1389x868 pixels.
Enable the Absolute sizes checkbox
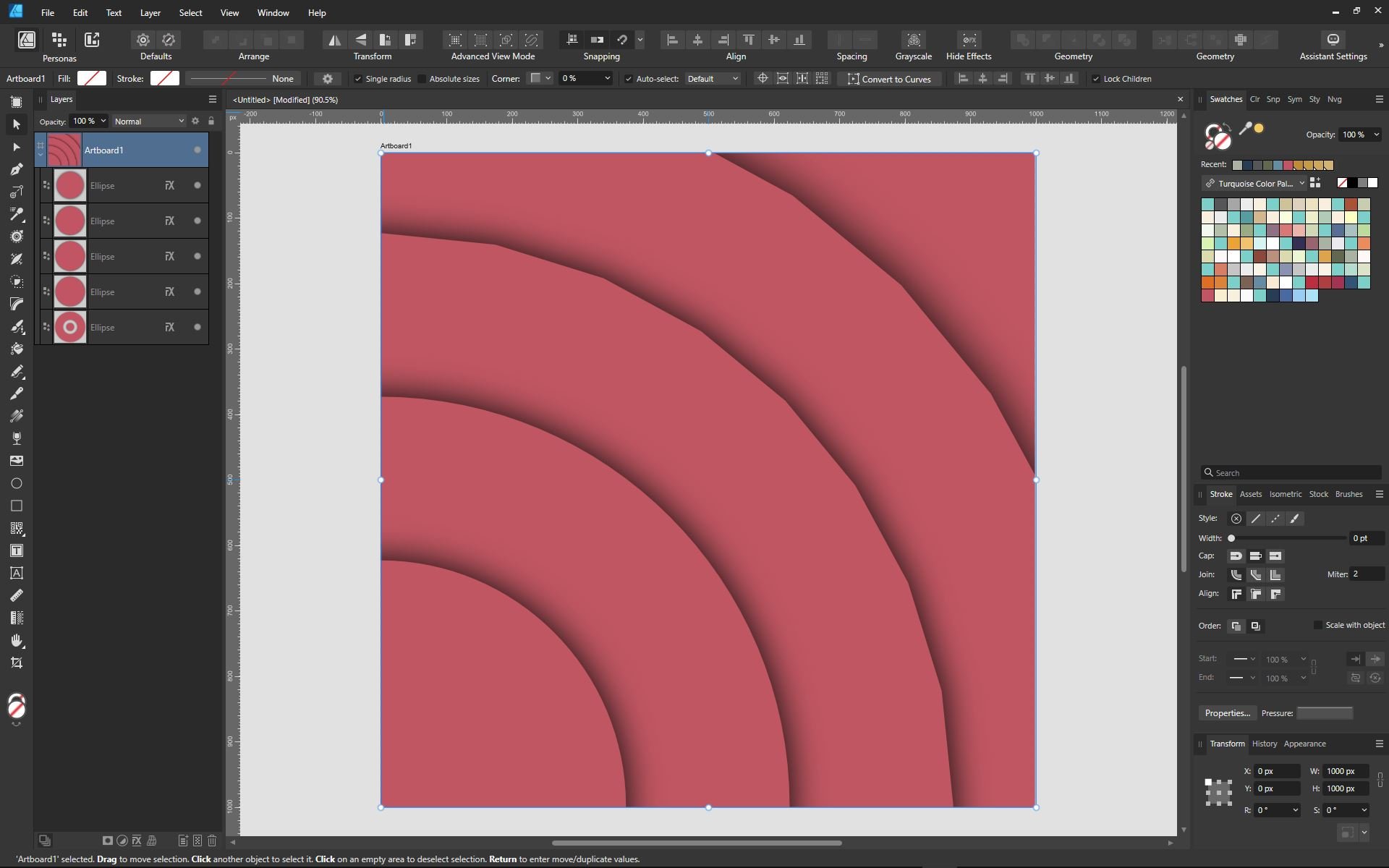[422, 79]
